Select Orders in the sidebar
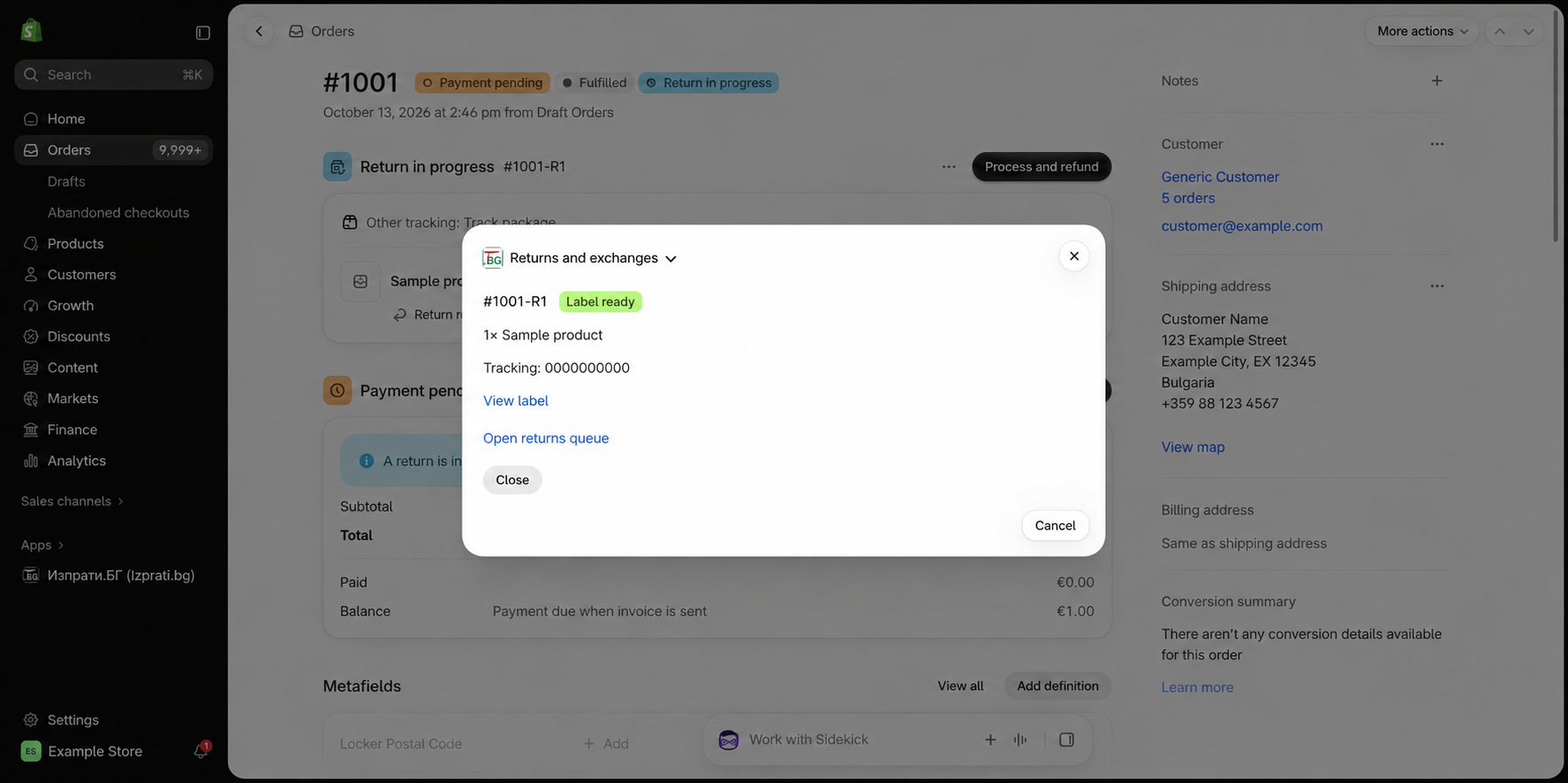 (x=113, y=150)
